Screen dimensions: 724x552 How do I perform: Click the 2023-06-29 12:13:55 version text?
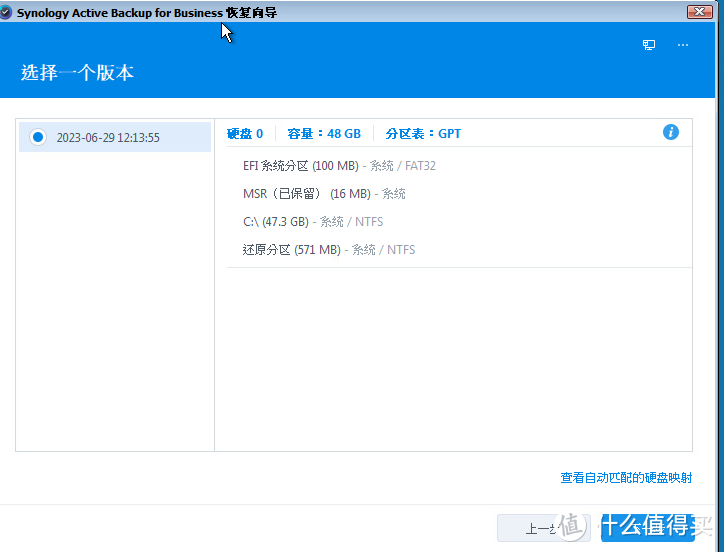108,138
